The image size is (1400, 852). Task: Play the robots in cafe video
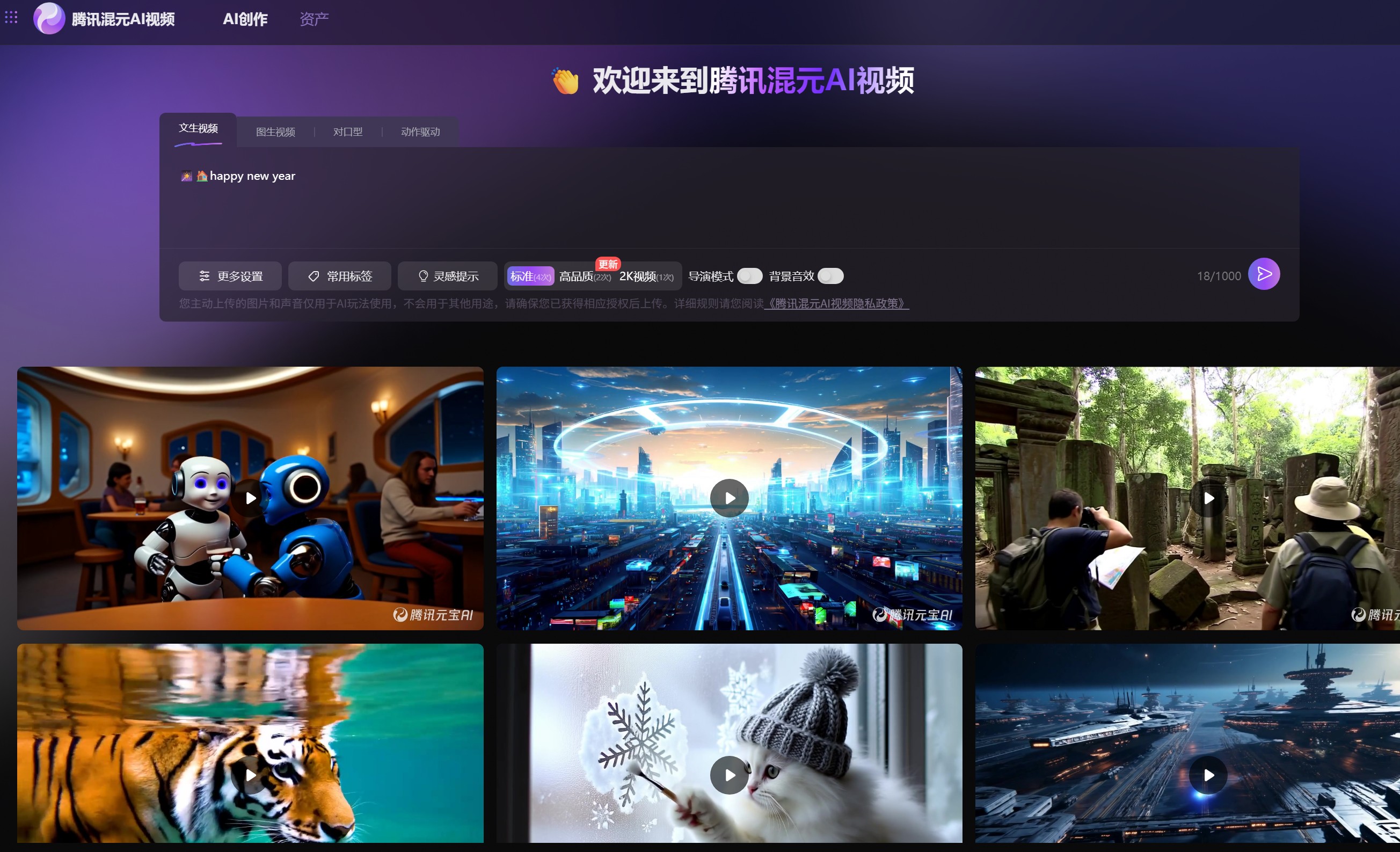click(250, 498)
